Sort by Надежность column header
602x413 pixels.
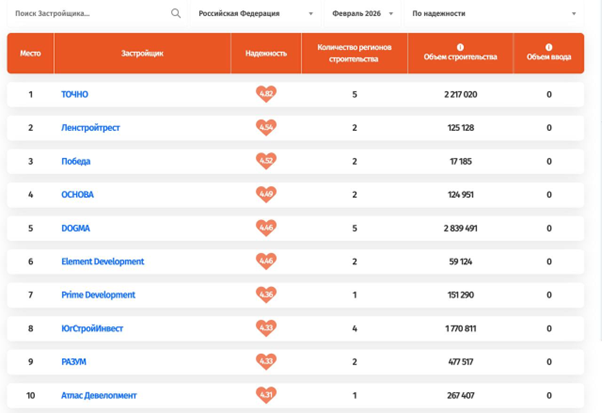266,53
